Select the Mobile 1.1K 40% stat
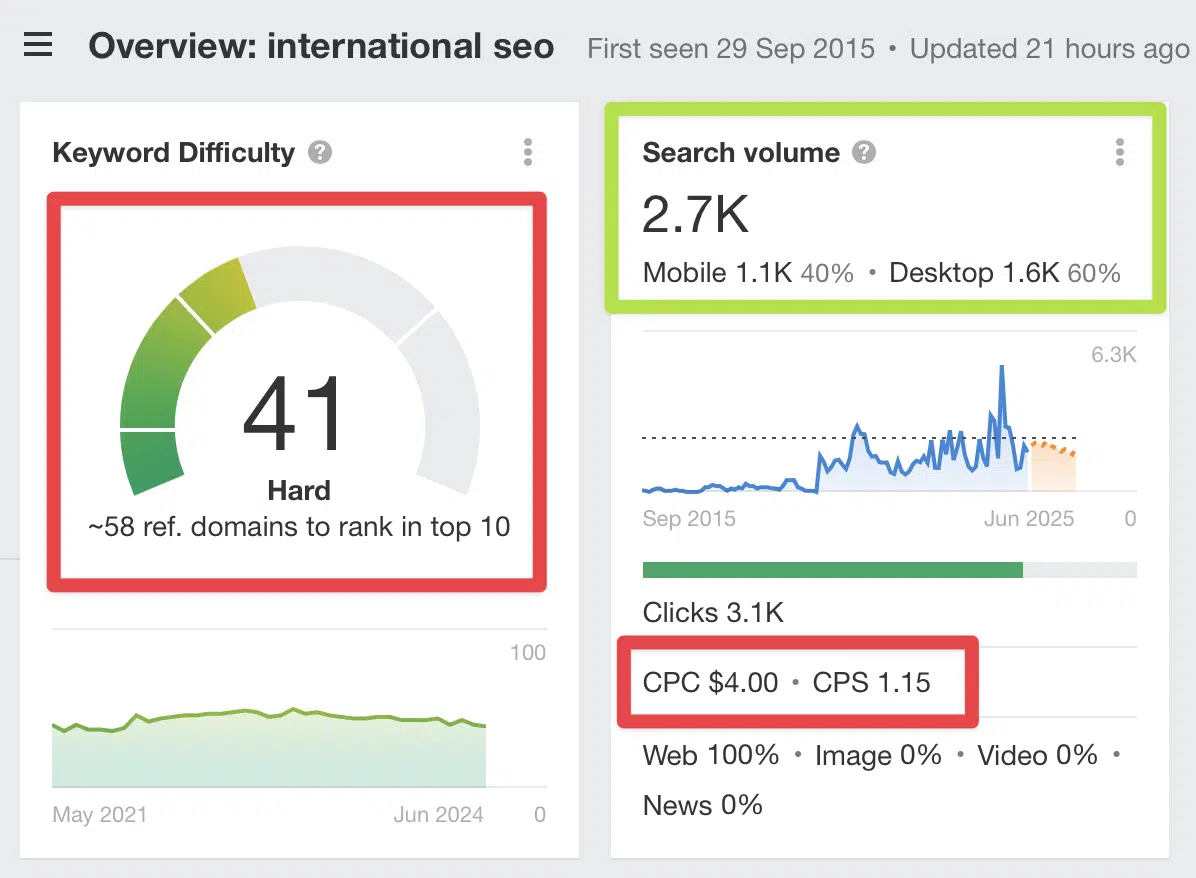1196x878 pixels. [748, 273]
